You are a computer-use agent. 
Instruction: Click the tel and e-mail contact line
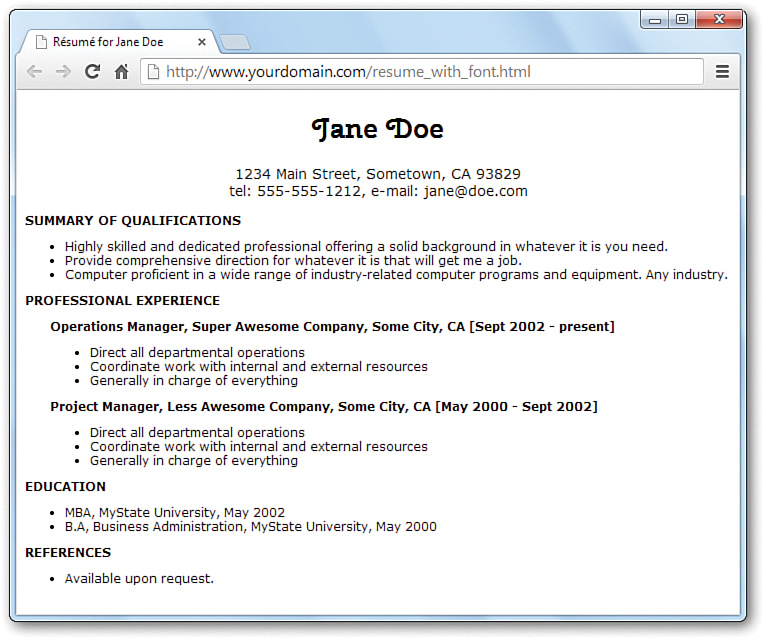[378, 191]
